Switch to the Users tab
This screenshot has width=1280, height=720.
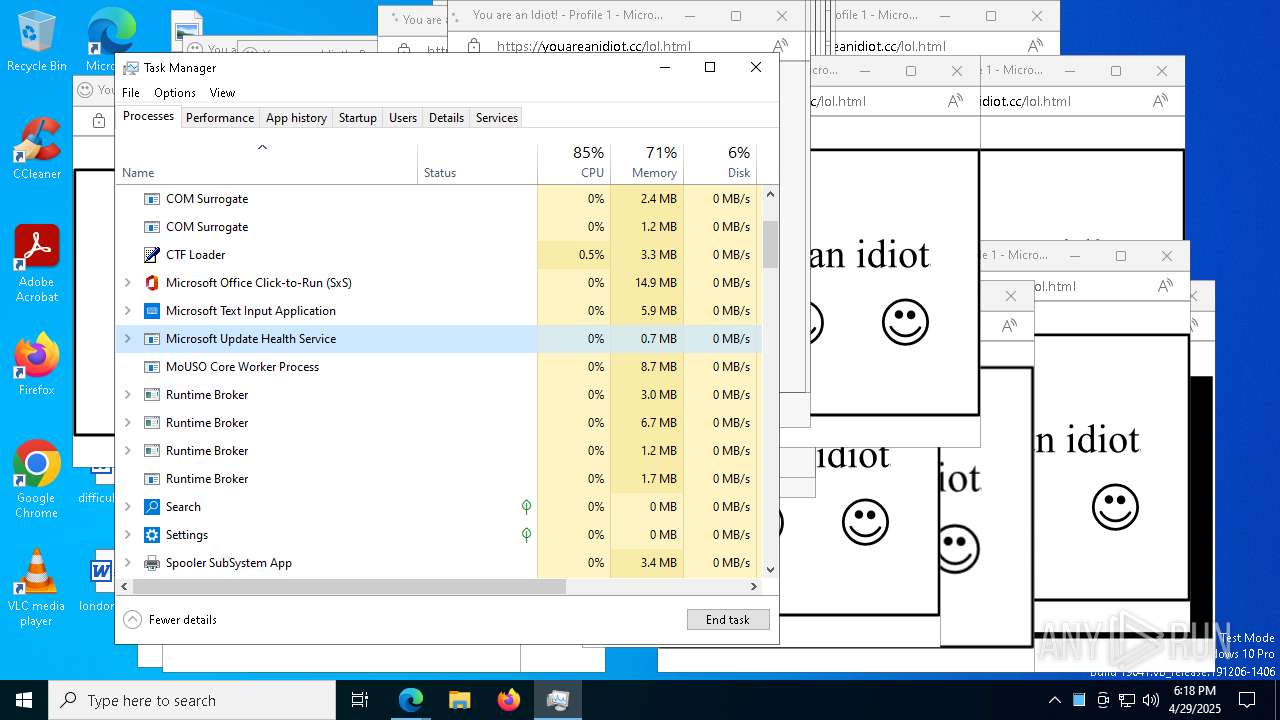(403, 118)
